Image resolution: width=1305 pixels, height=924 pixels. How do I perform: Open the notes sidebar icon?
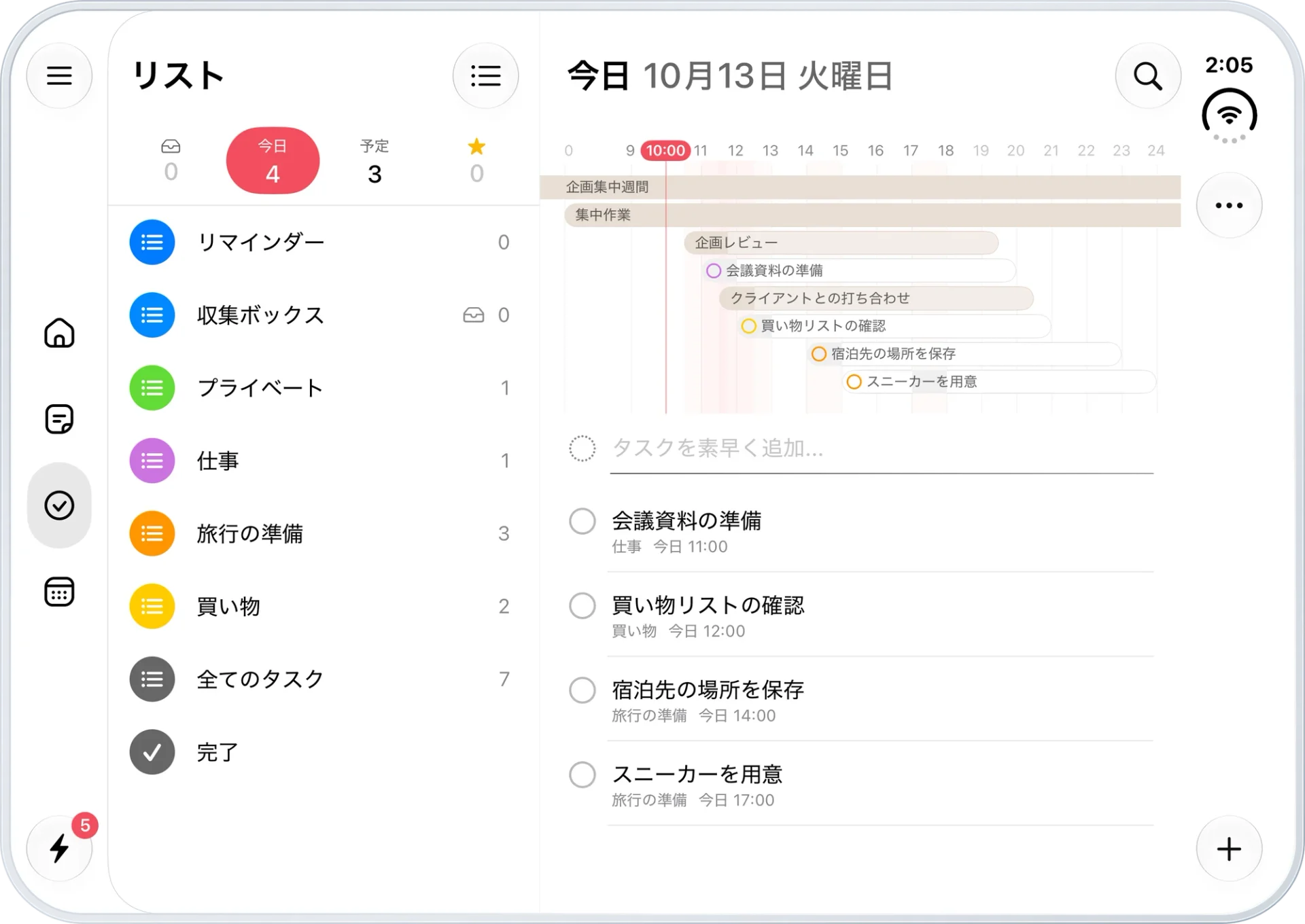[59, 419]
